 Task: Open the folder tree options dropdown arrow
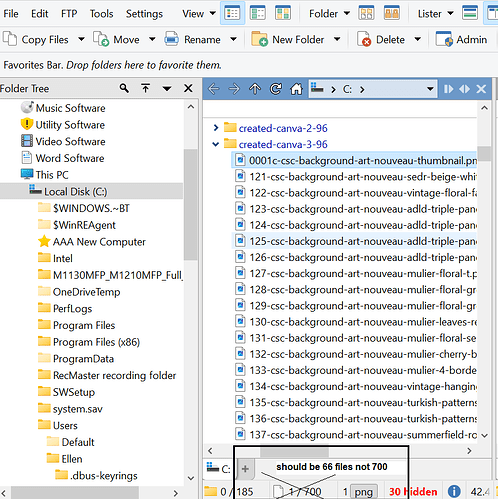click(x=167, y=89)
